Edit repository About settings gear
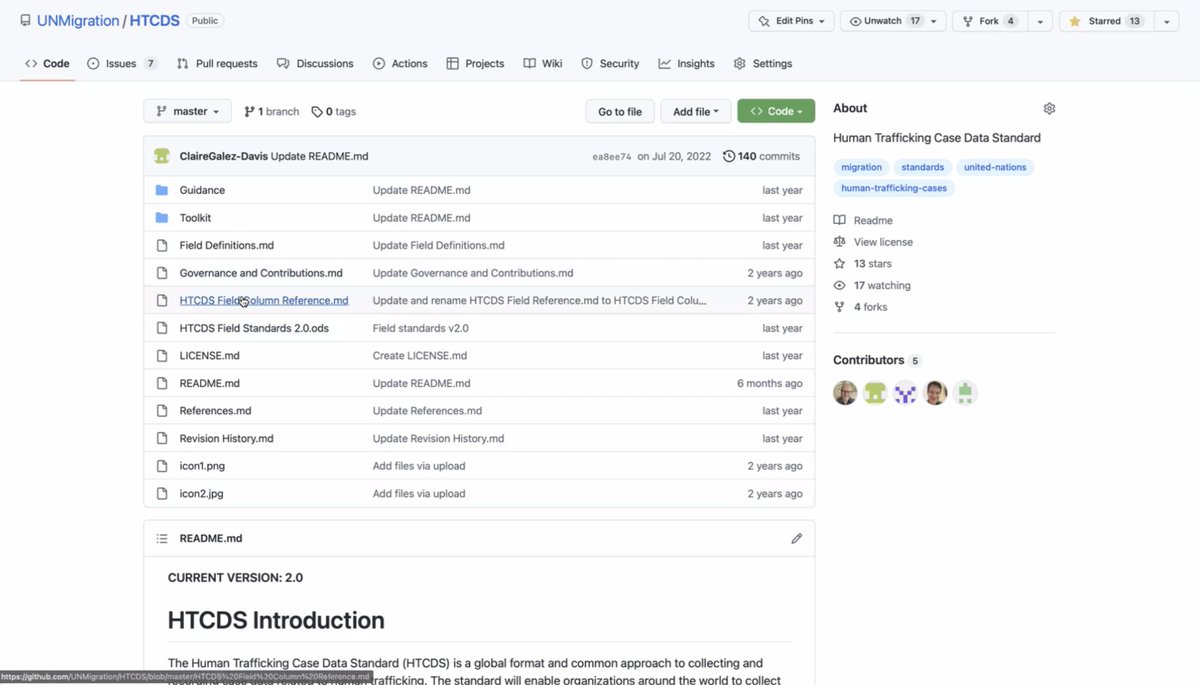 click(1049, 108)
